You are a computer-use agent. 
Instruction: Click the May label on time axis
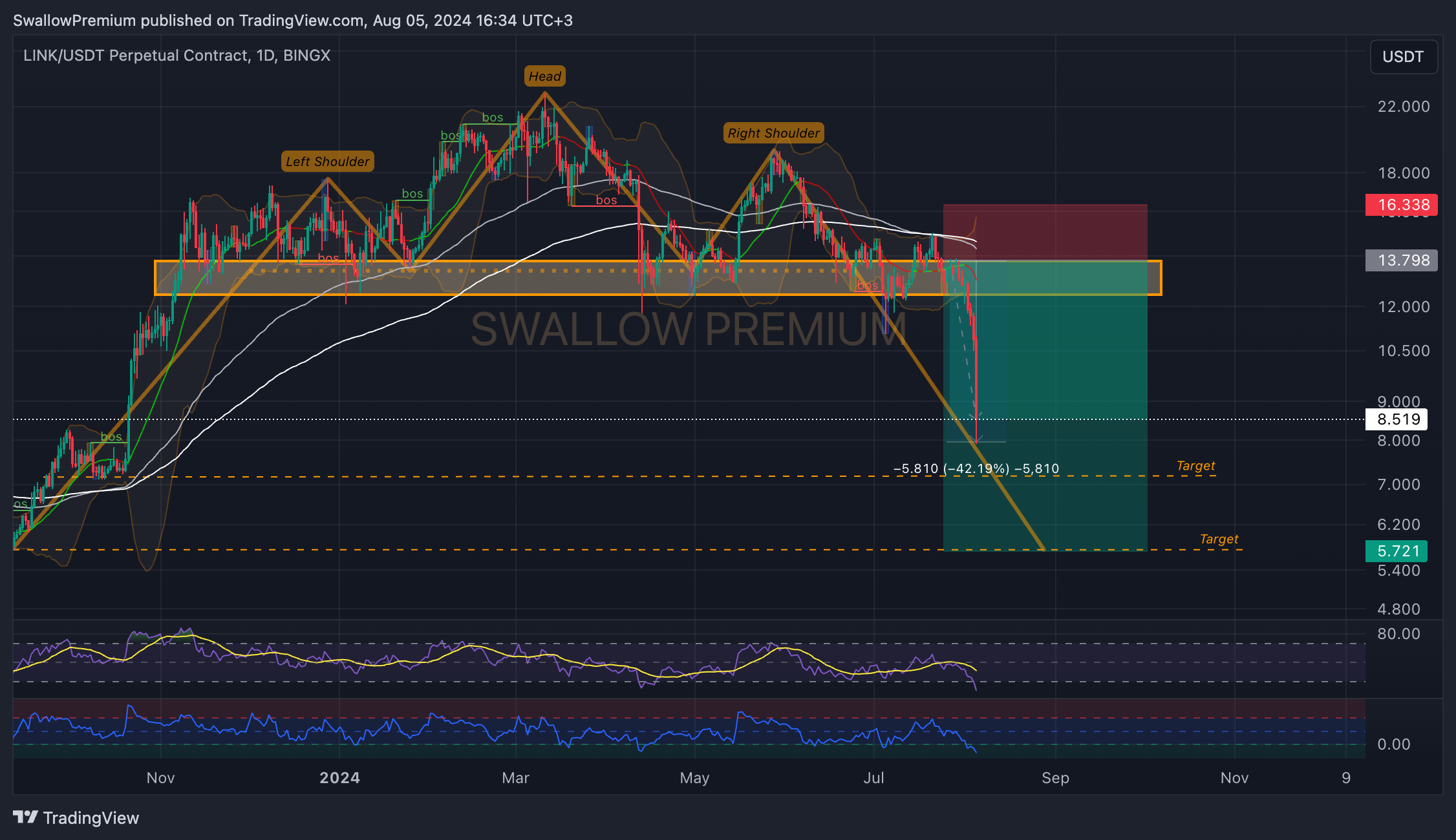(x=694, y=778)
